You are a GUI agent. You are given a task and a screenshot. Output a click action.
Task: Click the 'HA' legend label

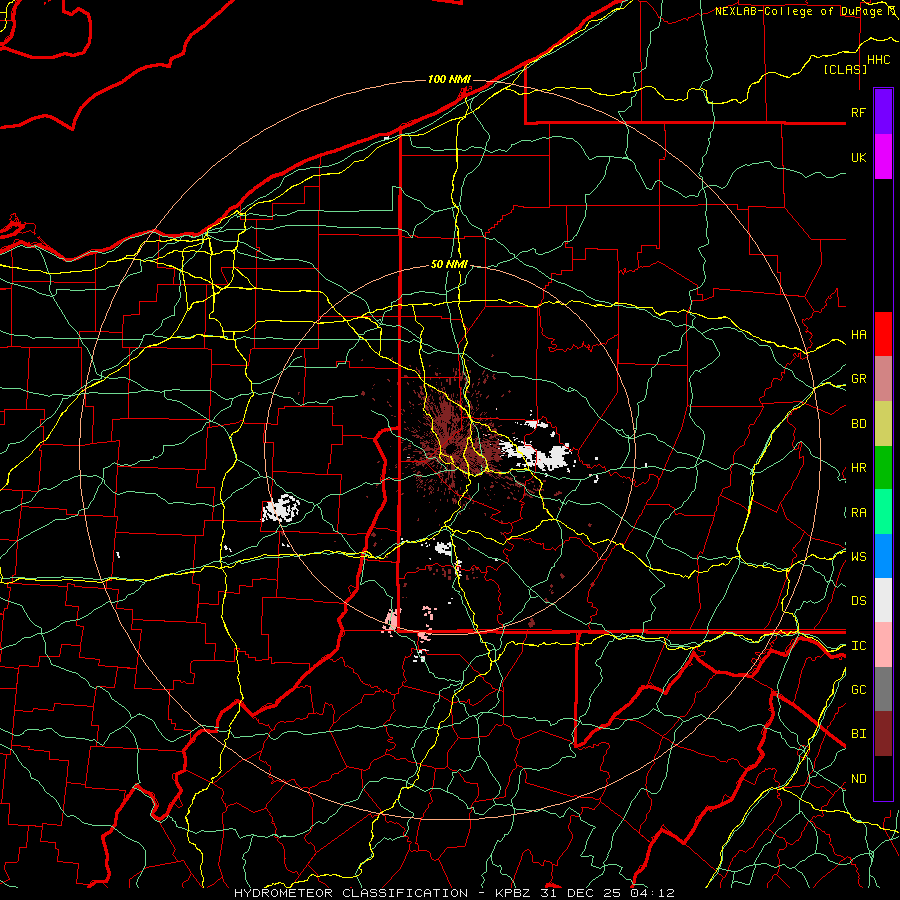pos(858,335)
